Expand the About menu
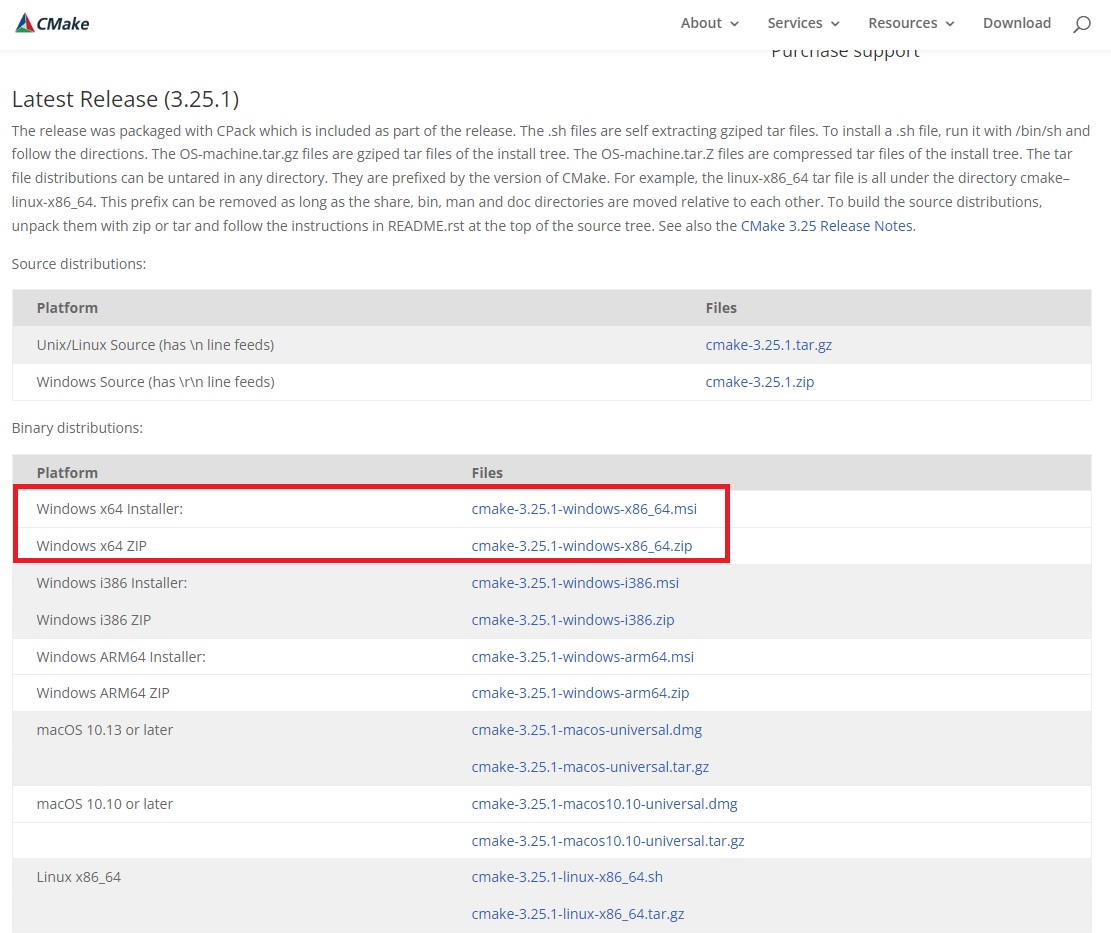Viewport: 1111px width, 933px height. (709, 23)
